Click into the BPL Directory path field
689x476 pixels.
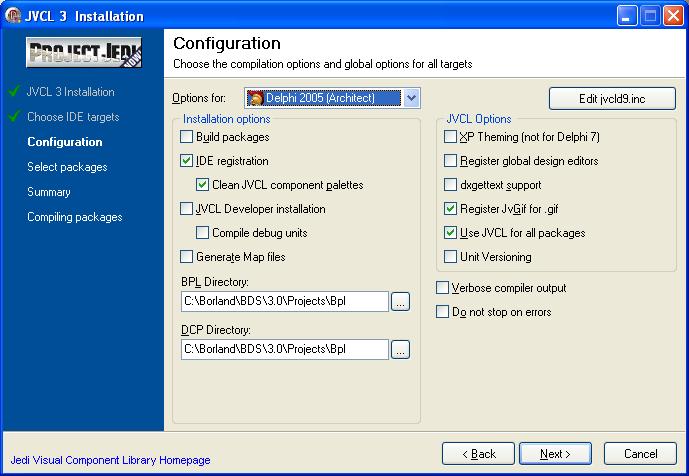click(284, 302)
